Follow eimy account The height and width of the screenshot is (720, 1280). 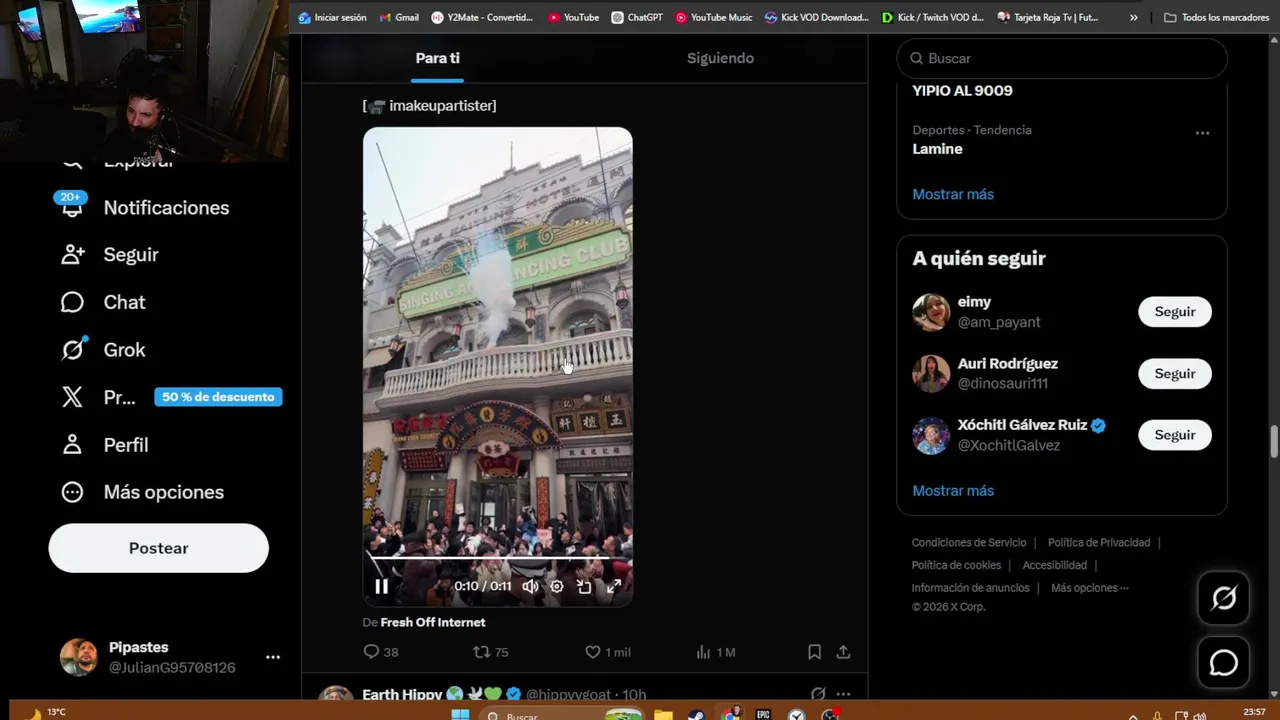click(x=1175, y=312)
